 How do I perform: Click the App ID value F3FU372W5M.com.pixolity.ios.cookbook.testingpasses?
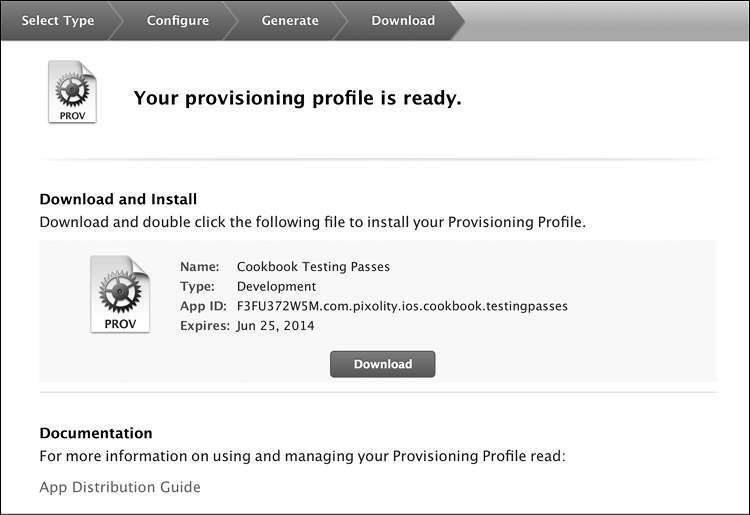click(402, 306)
